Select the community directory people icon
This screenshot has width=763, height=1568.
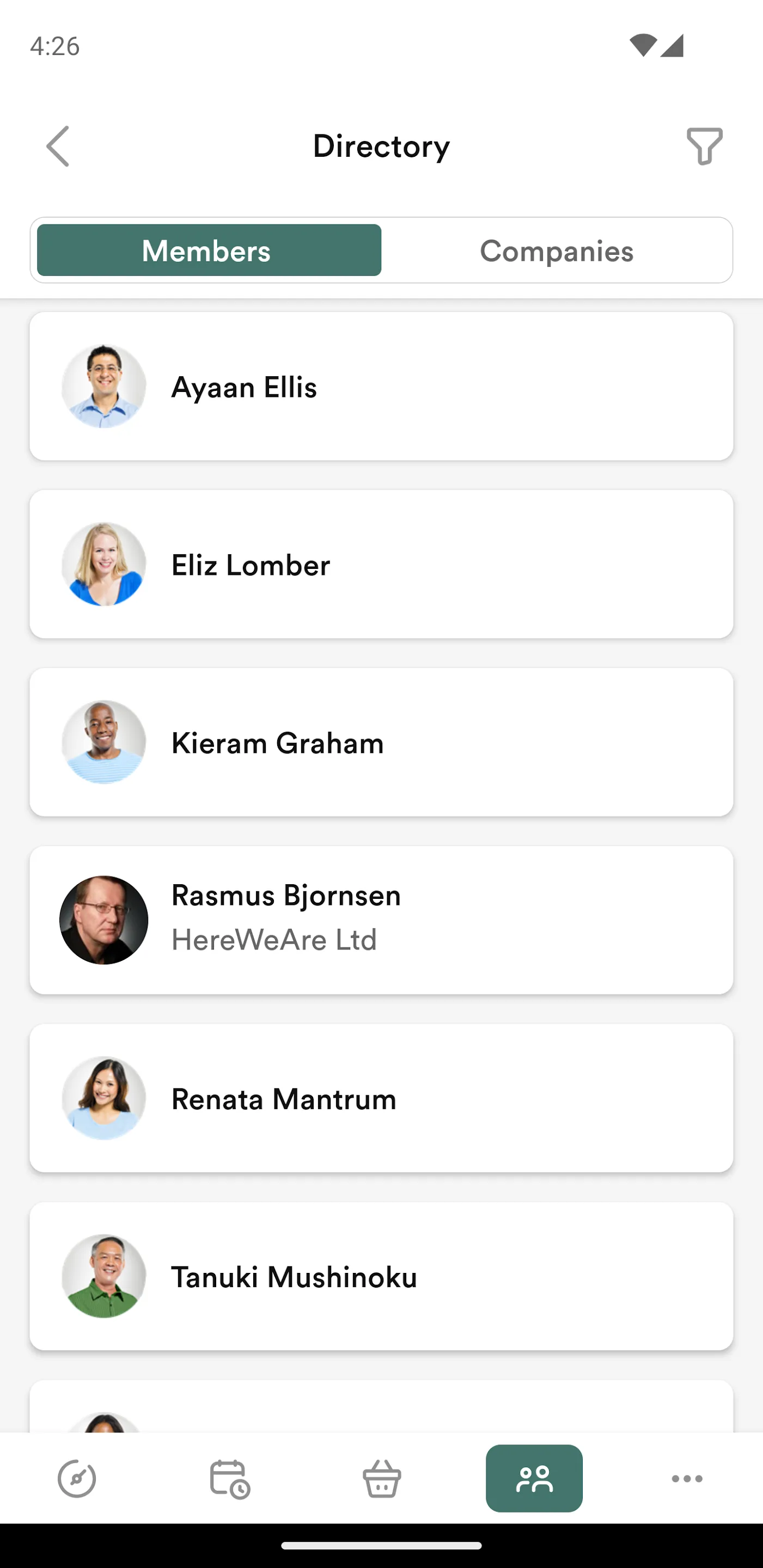click(x=534, y=1478)
